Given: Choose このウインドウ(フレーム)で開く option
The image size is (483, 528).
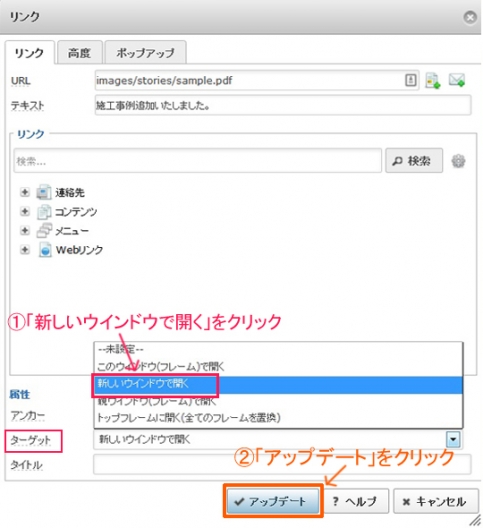Looking at the screenshot, I should click(x=278, y=367).
